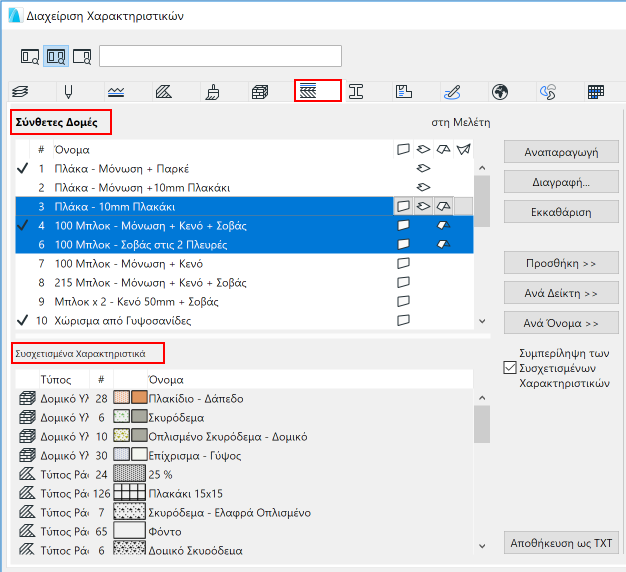Click fill type icon of Πλακάκι 15x15

pos(27,493)
